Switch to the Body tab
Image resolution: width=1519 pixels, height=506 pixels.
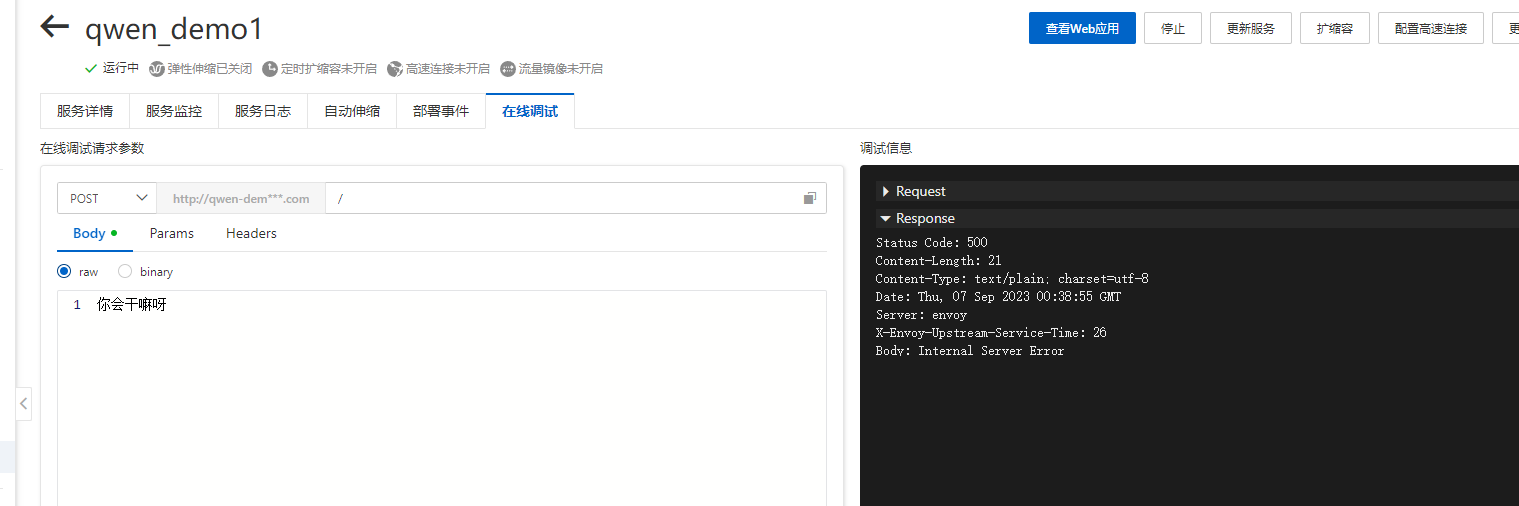[95, 233]
